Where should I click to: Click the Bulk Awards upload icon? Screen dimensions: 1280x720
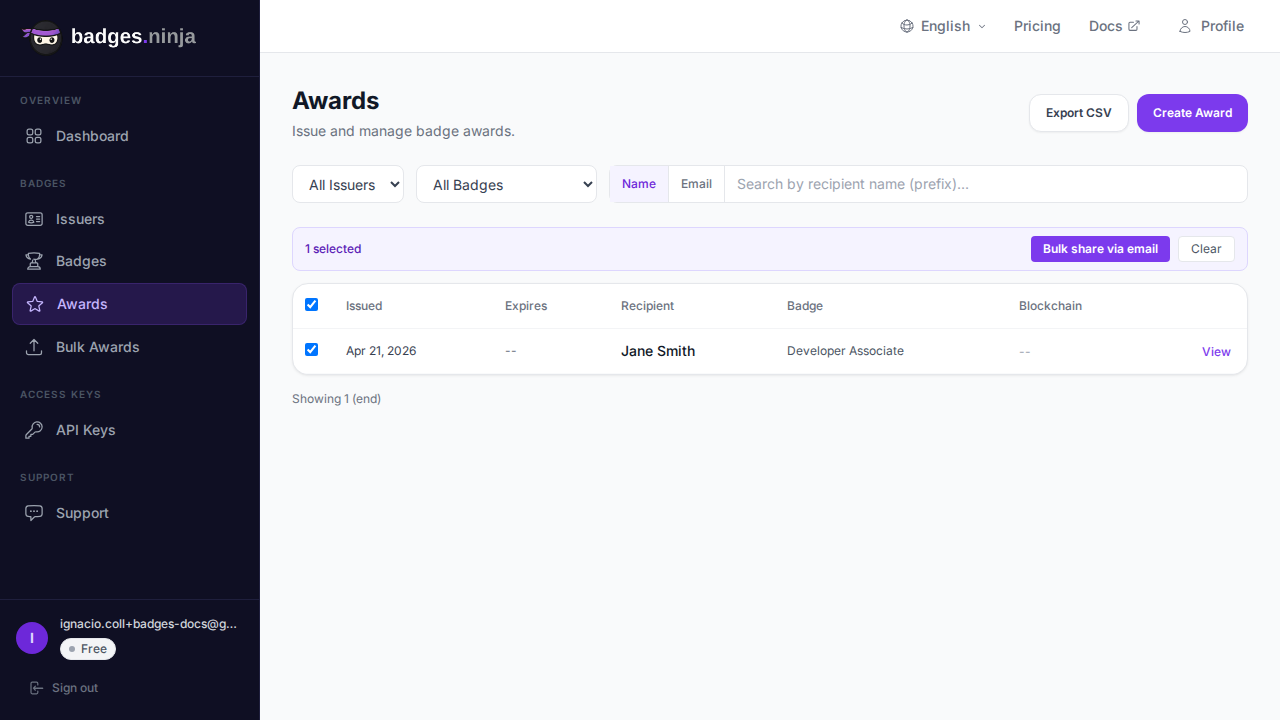pyautogui.click(x=34, y=347)
